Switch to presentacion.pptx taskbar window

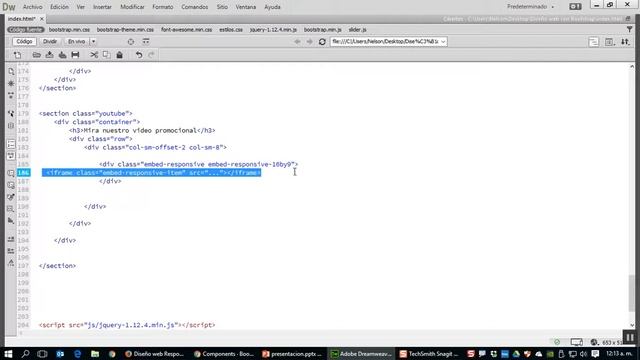(292, 353)
